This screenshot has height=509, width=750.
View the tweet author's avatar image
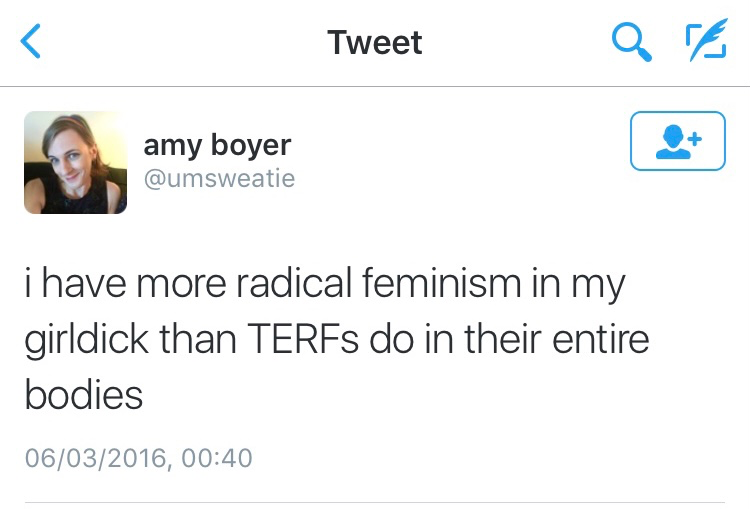76,162
